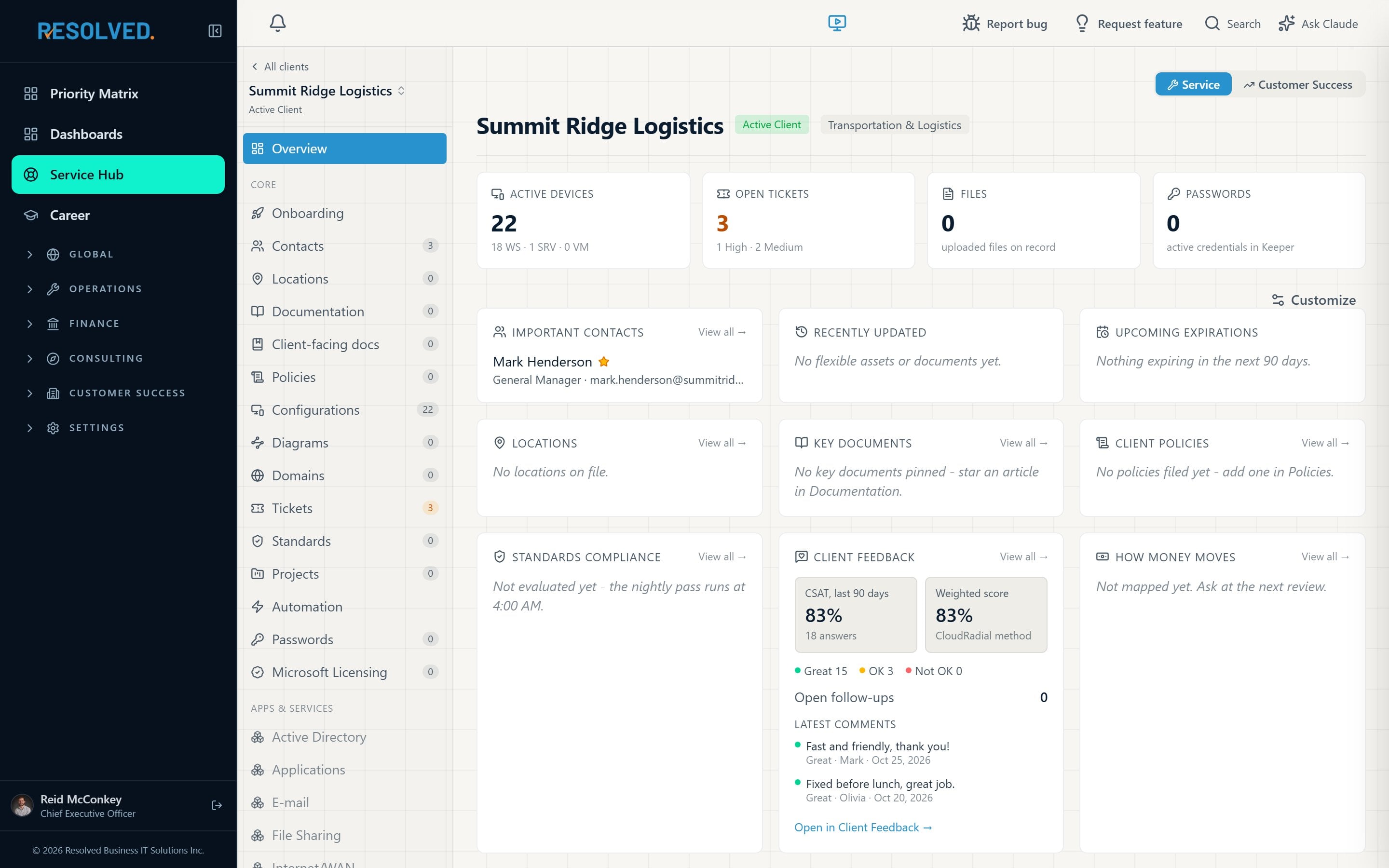The width and height of the screenshot is (1389, 868).
Task: Click Customize above the widgets
Action: 1313,299
